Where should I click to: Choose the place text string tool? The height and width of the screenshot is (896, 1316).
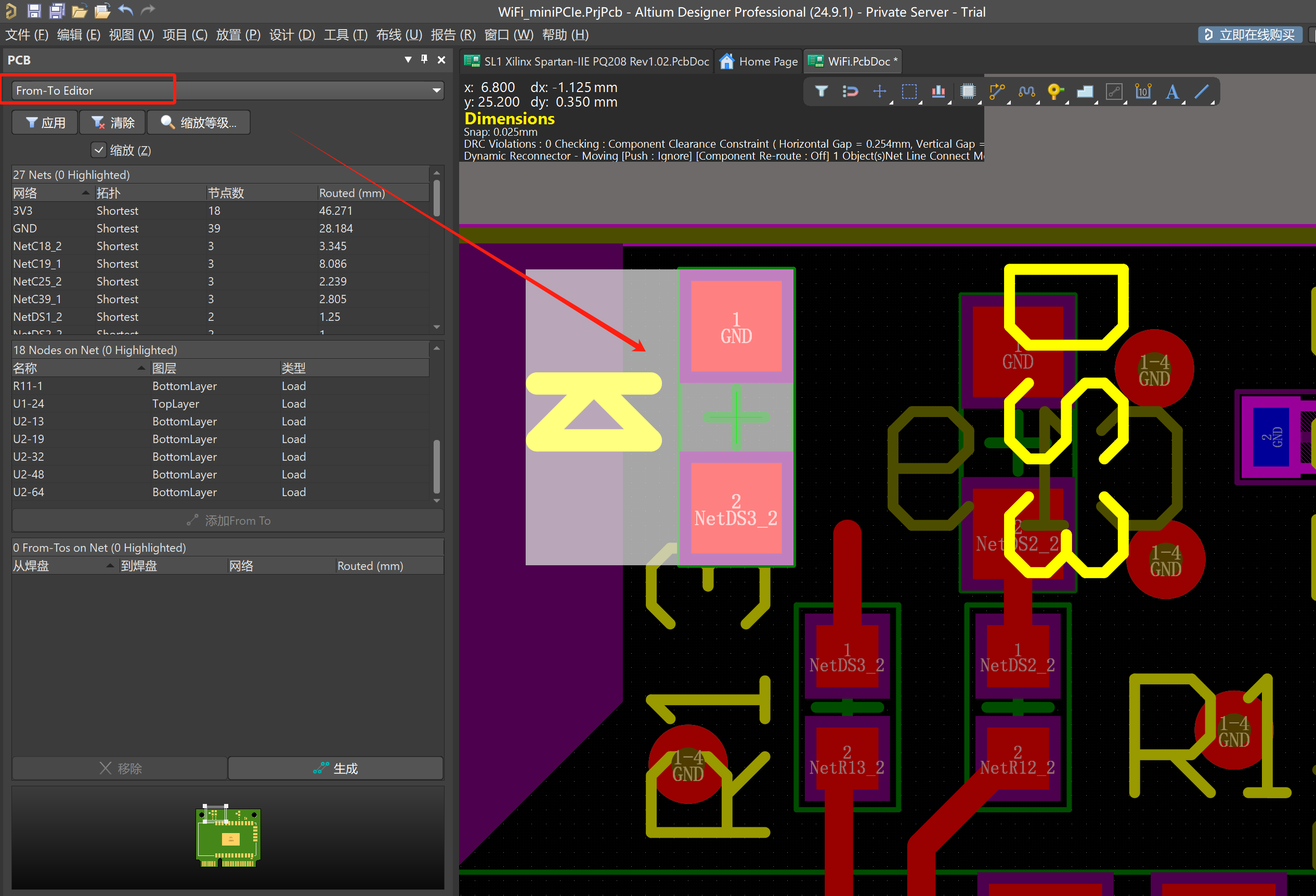[1172, 91]
